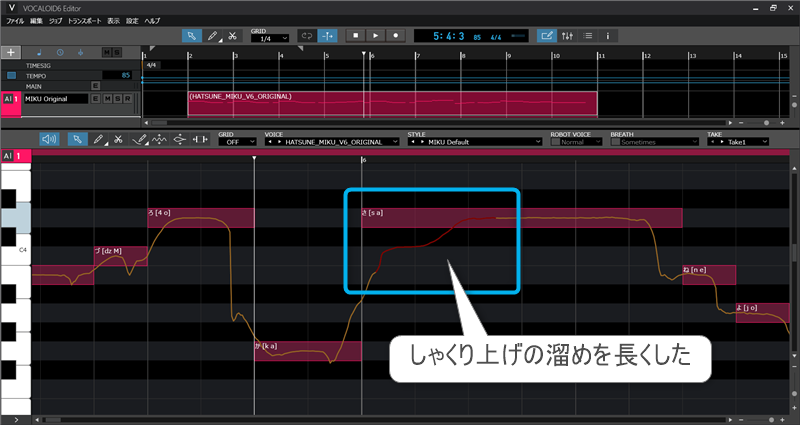Toggle tempo track blue indicator

tap(11, 76)
